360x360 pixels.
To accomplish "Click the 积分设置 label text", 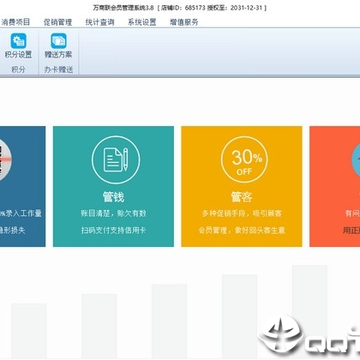I will 18,55.
